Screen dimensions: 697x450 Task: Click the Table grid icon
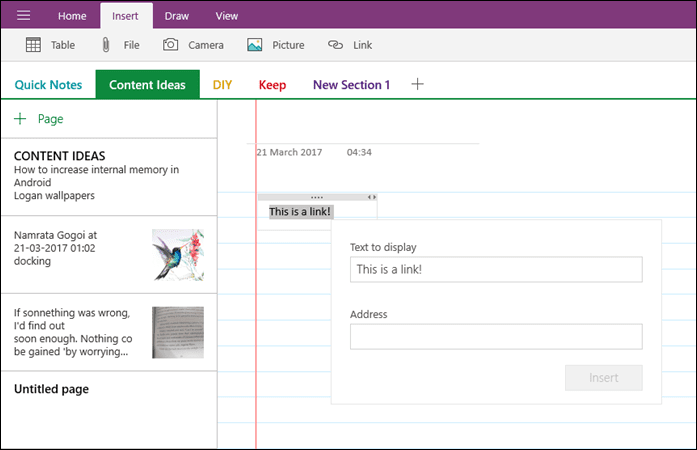(33, 45)
